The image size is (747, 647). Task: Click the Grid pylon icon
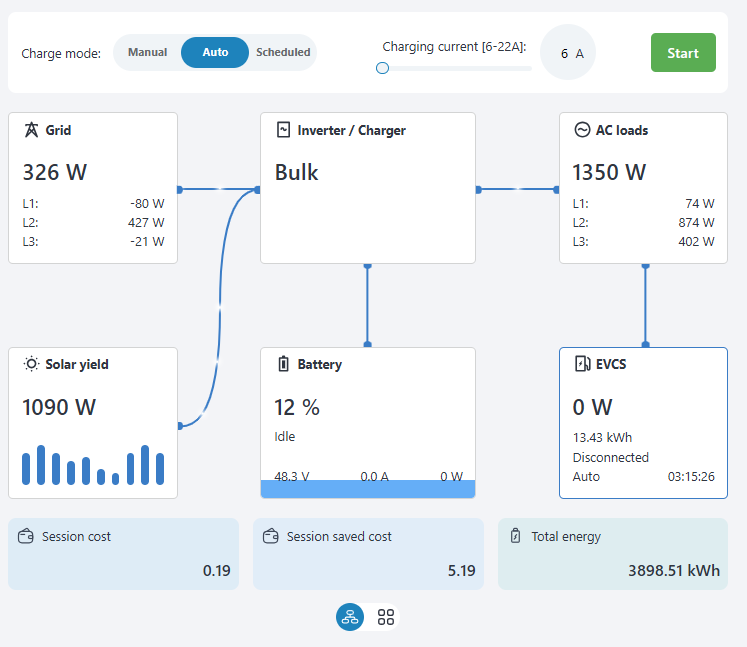pyautogui.click(x=32, y=130)
